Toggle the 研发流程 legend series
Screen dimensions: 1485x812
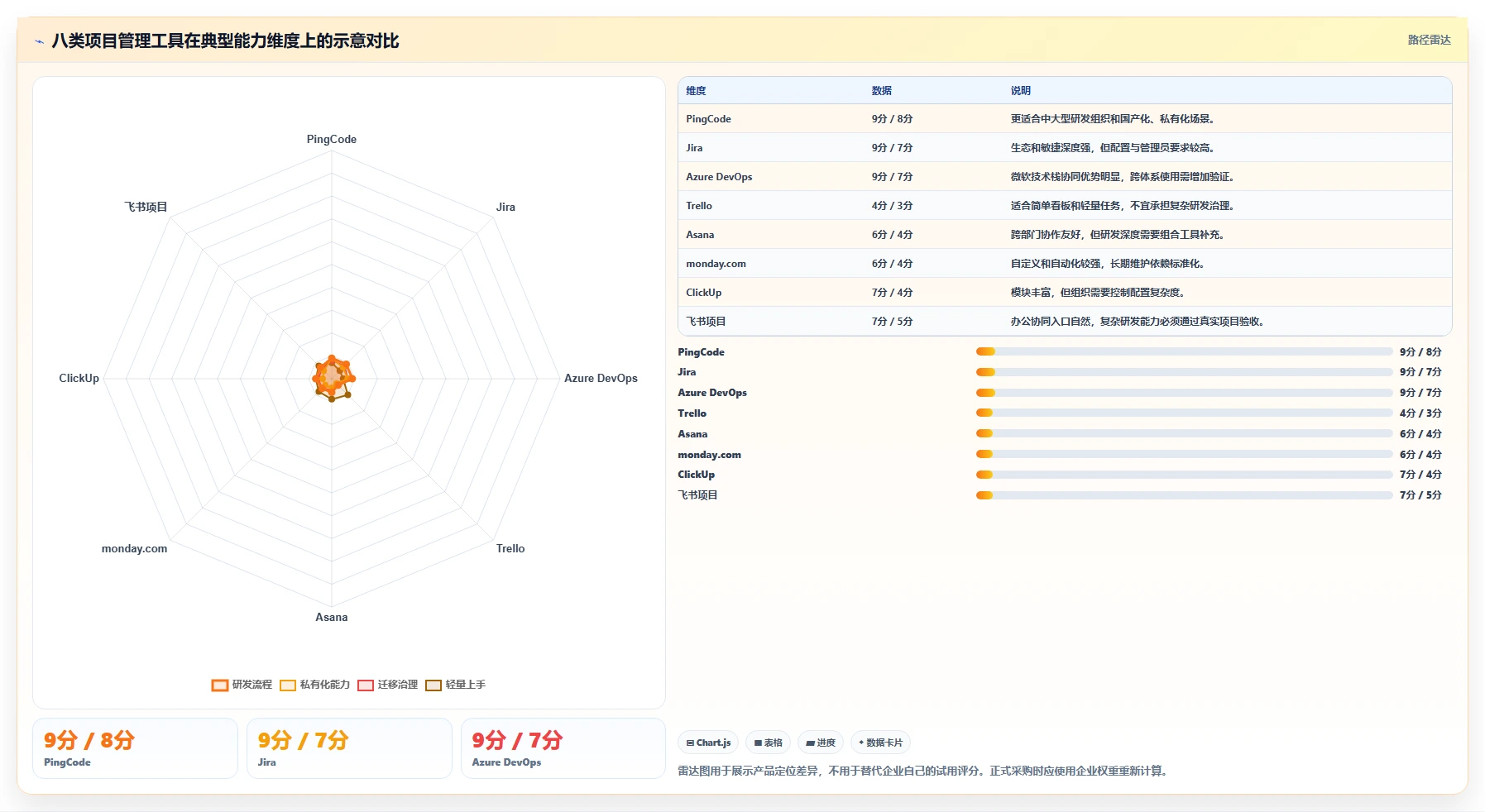242,685
